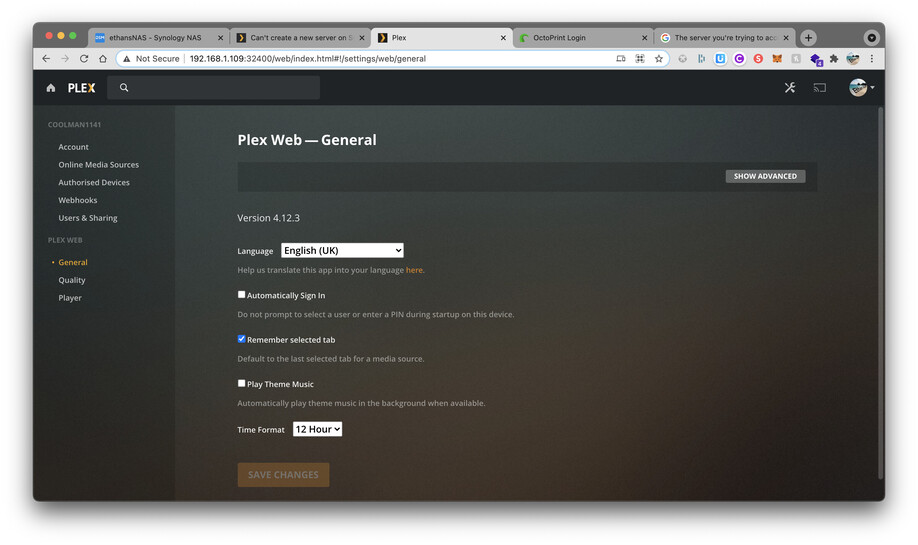The image size is (918, 545).
Task: Open the Chrome three-dot menu
Action: 872,59
